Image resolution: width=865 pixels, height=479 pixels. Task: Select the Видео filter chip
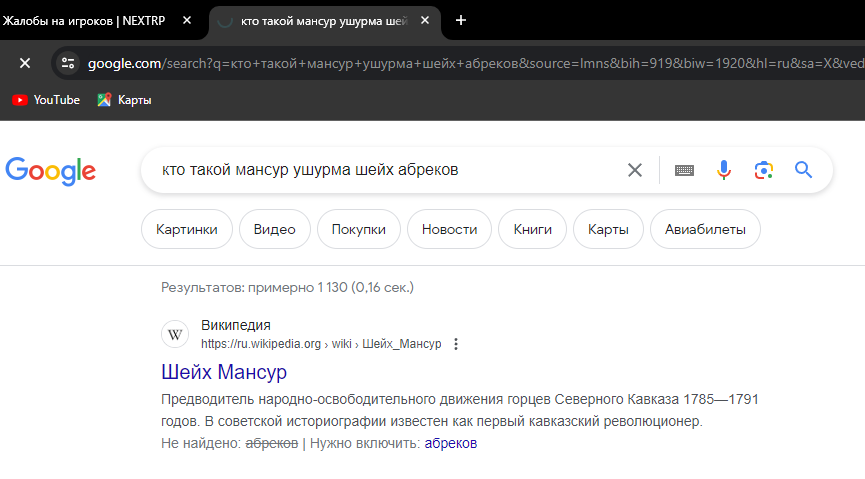[x=274, y=229]
